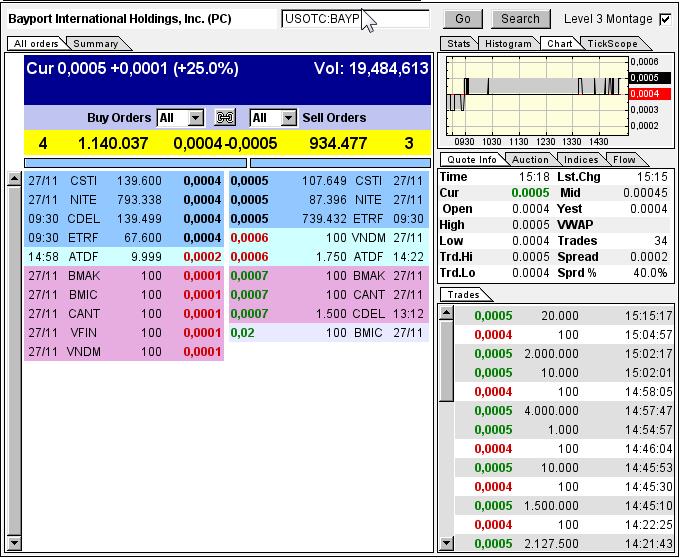Screen dimensions: 680x558
Task: Select ATDF sell order of 1.750
Action: tap(329, 257)
